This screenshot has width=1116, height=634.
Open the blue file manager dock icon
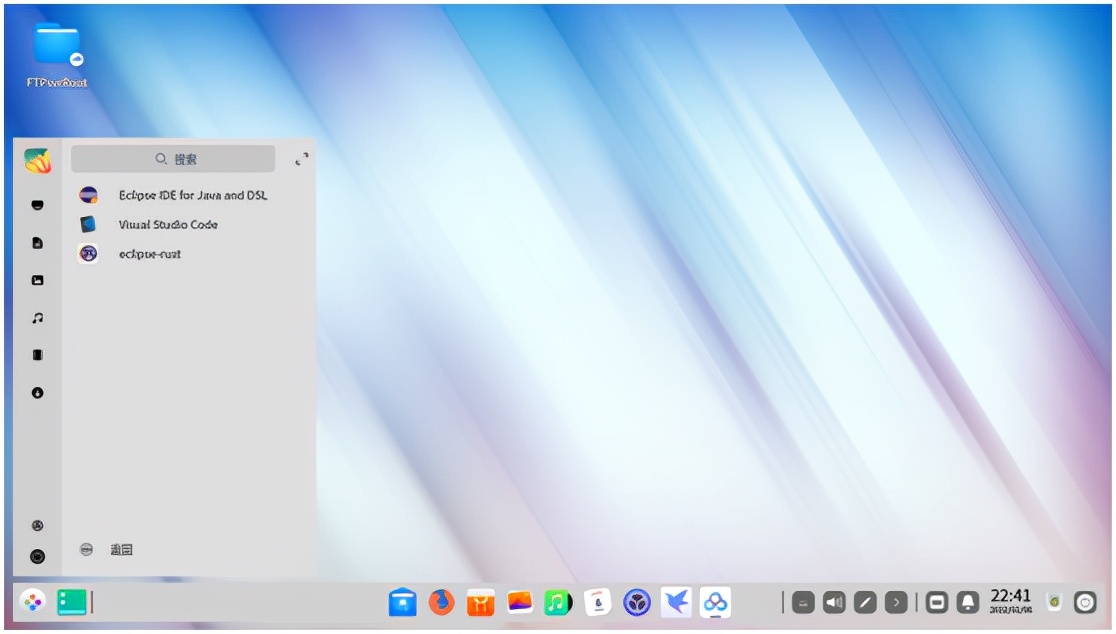(x=402, y=602)
